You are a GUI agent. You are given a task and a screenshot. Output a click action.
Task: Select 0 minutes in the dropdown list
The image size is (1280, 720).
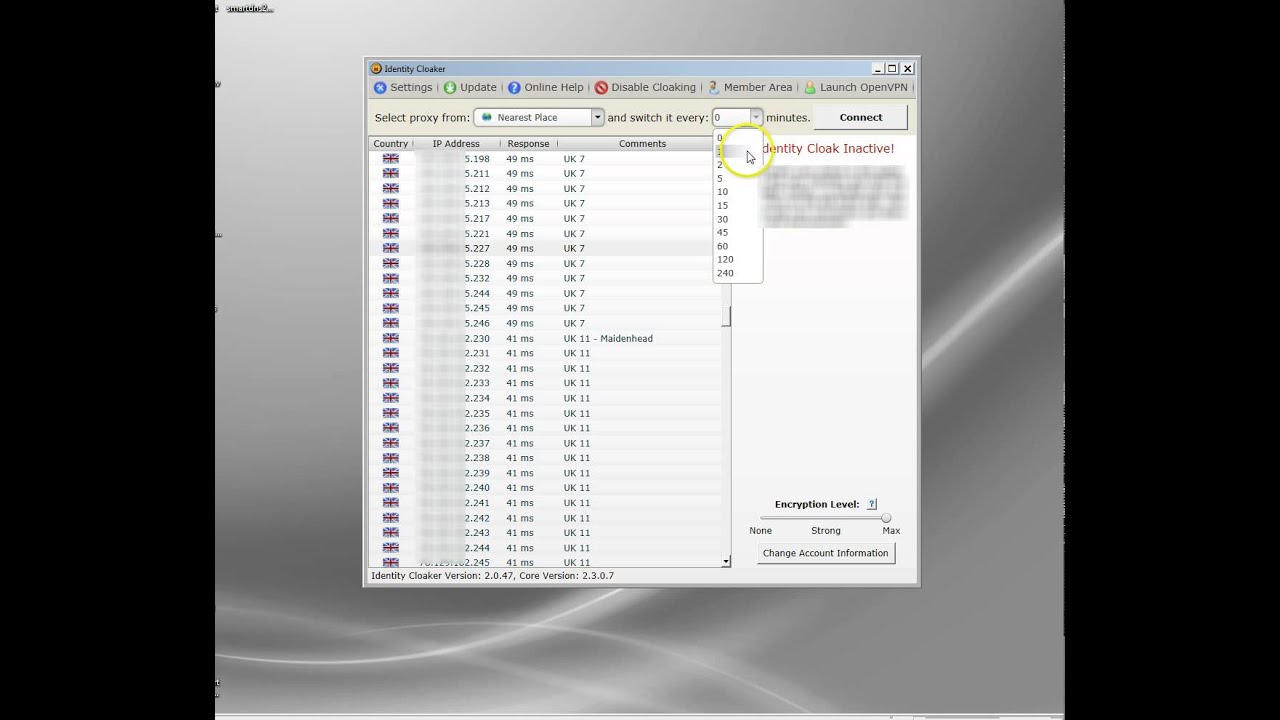pyautogui.click(x=737, y=138)
